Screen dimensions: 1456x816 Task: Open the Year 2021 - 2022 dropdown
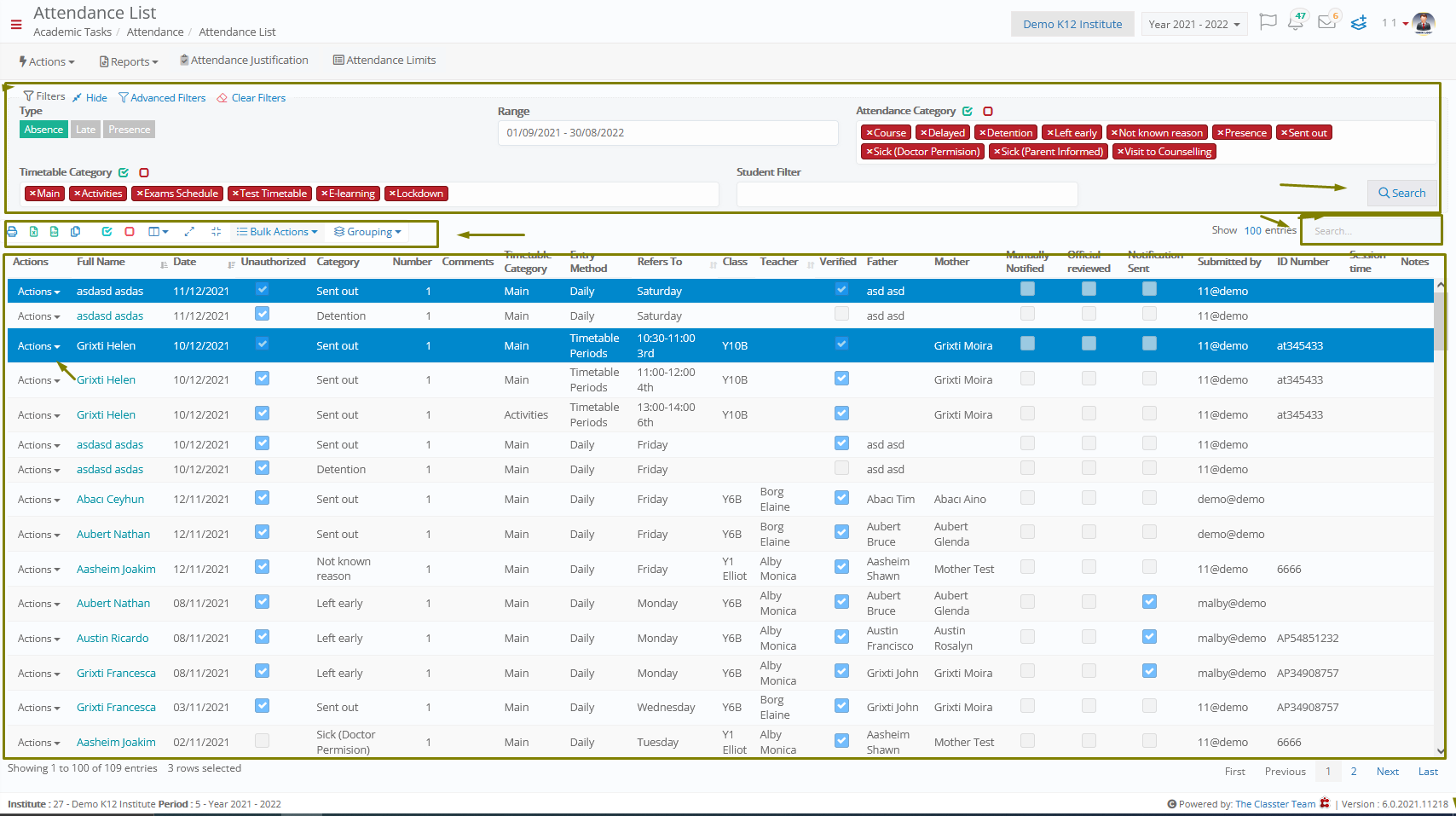[x=1194, y=24]
